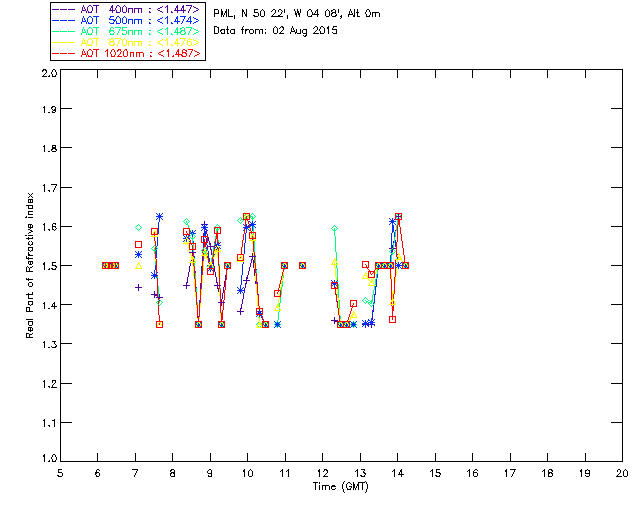Screen dimensions: 640x512
Task: Click the isolated red square marker near 11.5 GMT
Action: [x=302, y=265]
